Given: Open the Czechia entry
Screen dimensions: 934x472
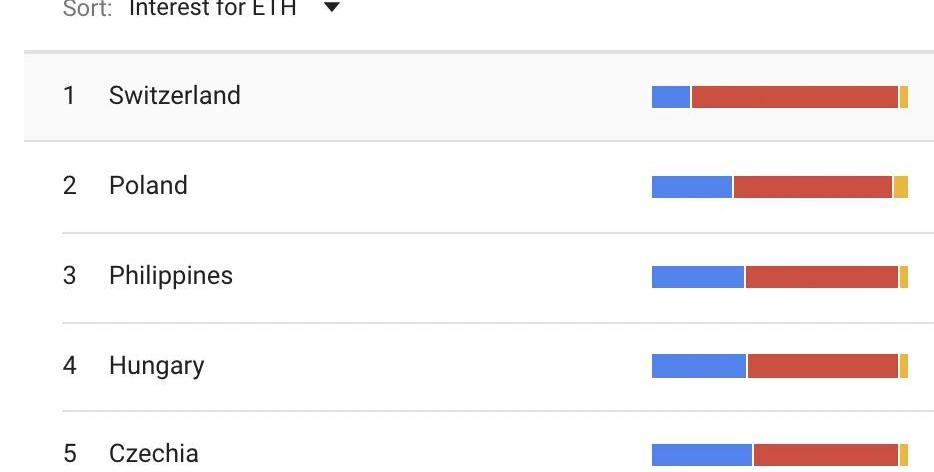Looking at the screenshot, I should 153,454.
